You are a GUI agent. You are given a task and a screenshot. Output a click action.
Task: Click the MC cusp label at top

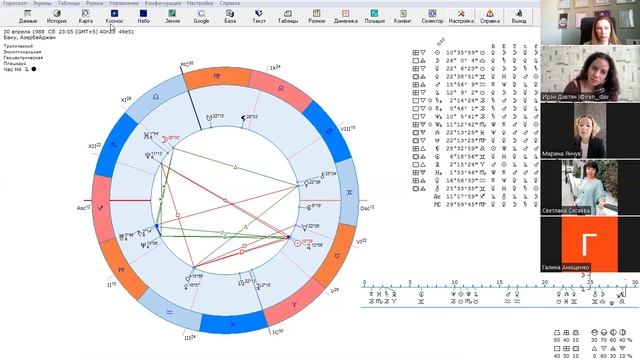pos(187,64)
